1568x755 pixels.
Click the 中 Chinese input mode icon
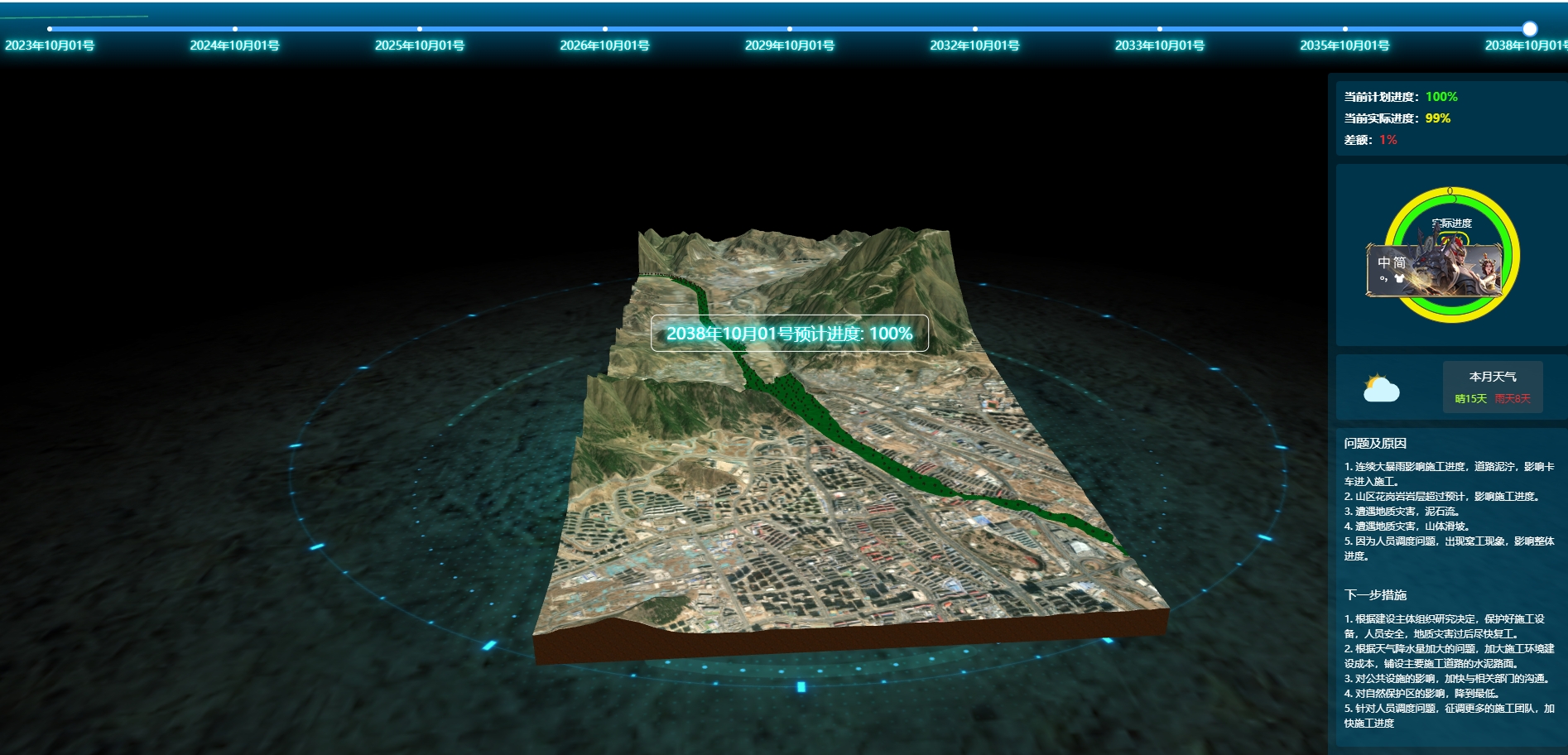[1383, 262]
